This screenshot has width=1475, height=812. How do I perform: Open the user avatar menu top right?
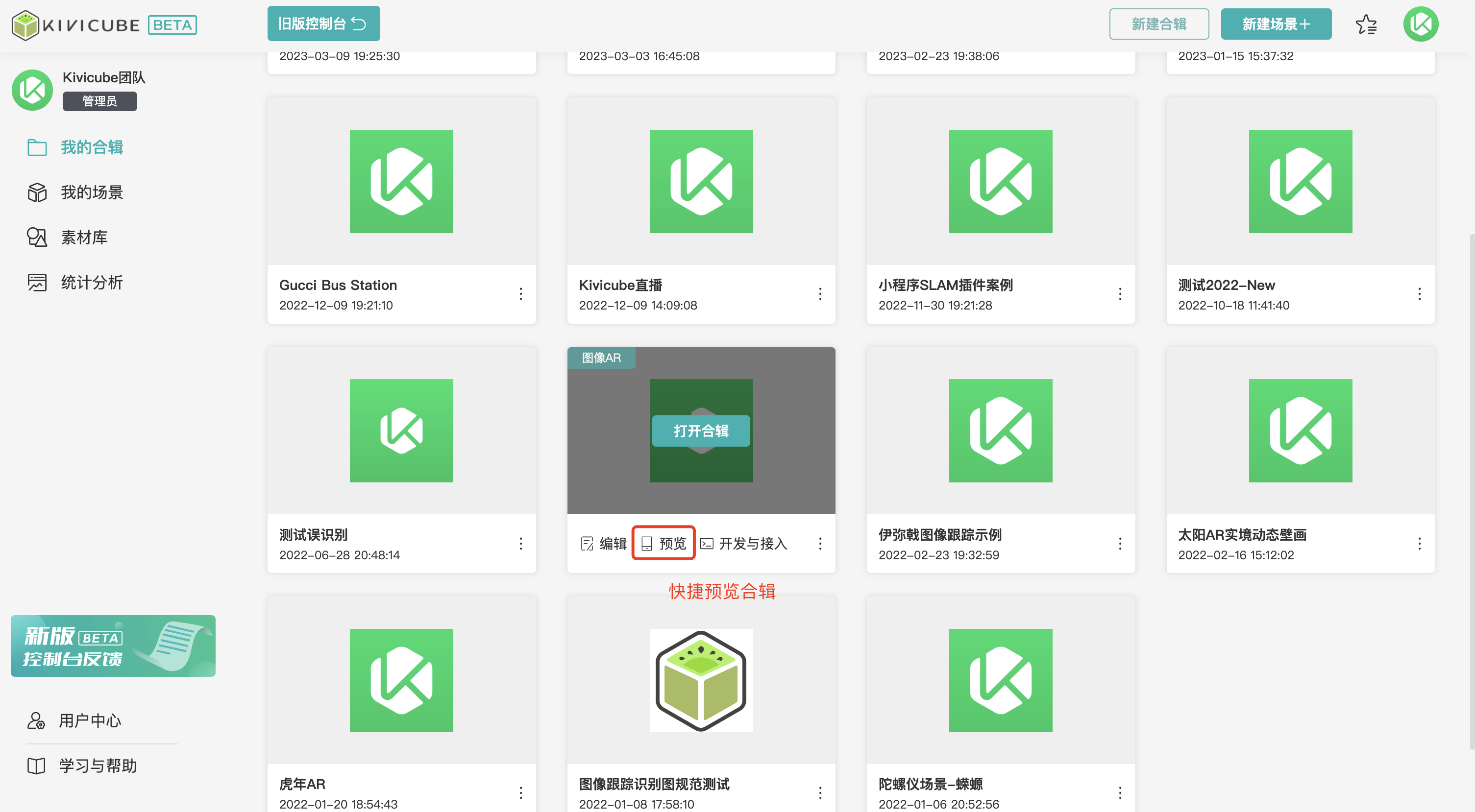[x=1420, y=24]
